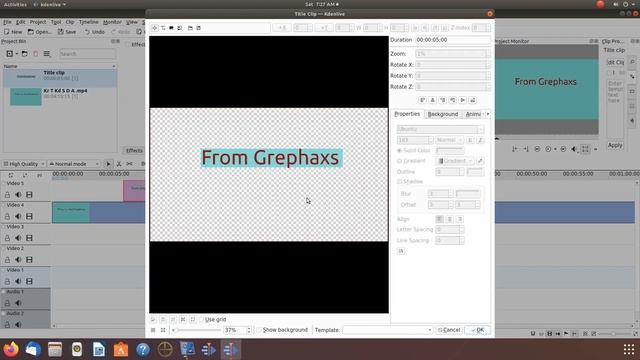Enable the Shadow checkbox
This screenshot has height=360, width=640.
[400, 181]
